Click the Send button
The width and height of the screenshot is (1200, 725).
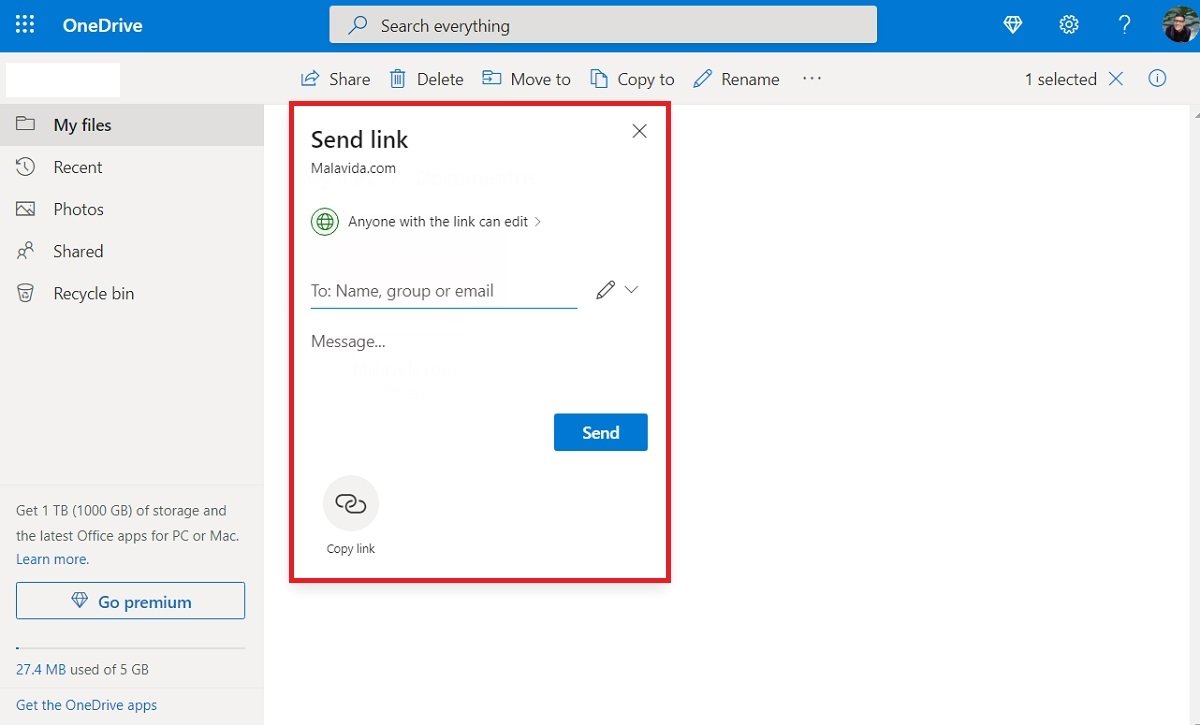click(601, 432)
